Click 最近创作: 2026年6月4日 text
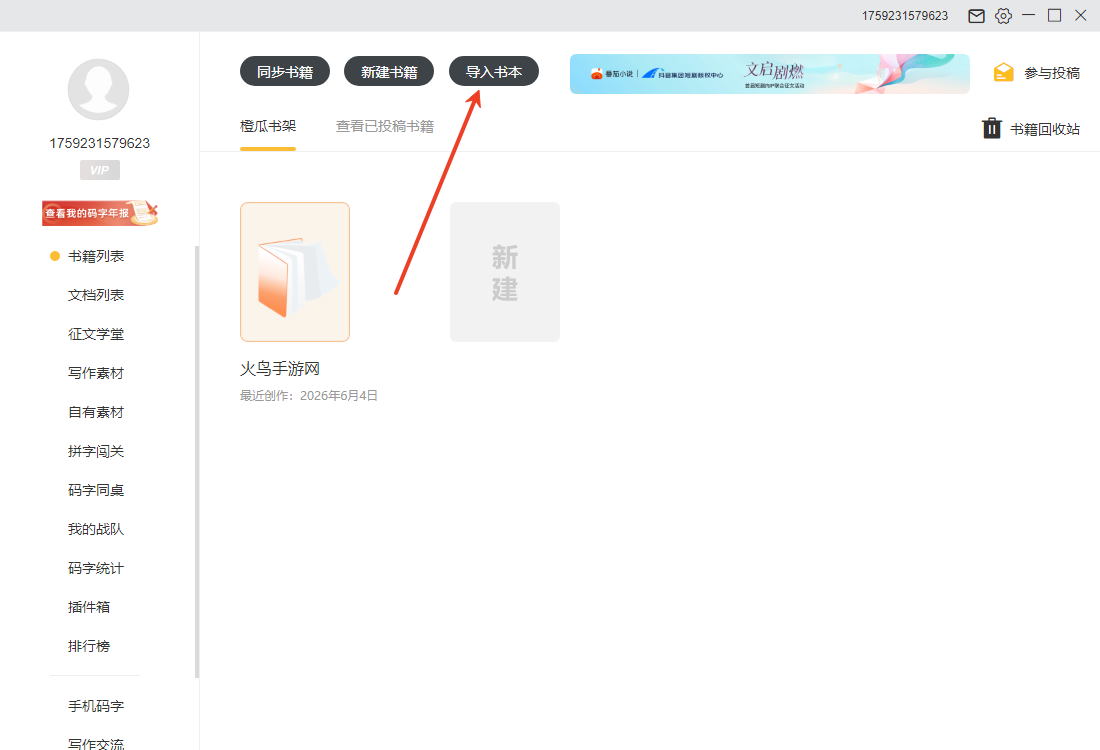The height and width of the screenshot is (750, 1100). [x=309, y=396]
